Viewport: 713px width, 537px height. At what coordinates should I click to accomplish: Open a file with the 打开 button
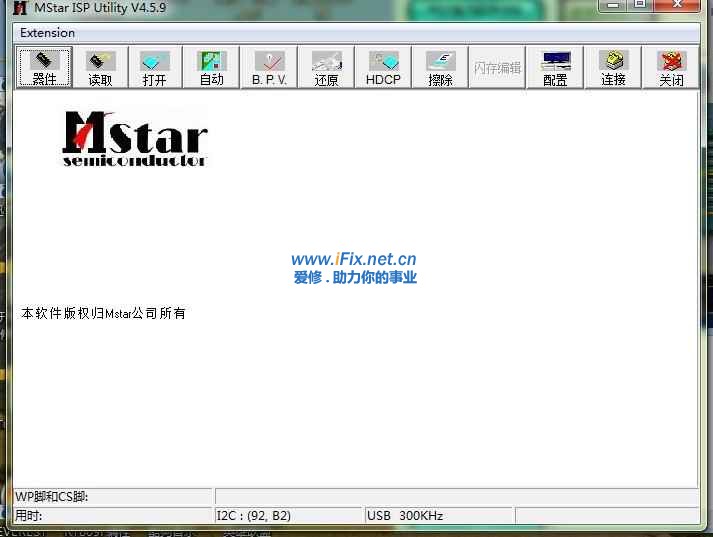155,68
